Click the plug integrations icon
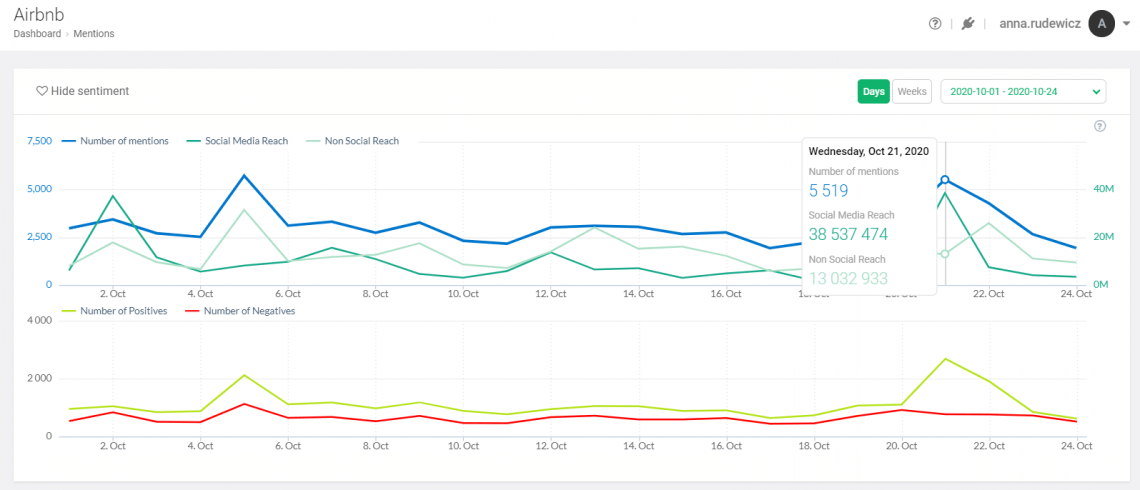 point(967,24)
